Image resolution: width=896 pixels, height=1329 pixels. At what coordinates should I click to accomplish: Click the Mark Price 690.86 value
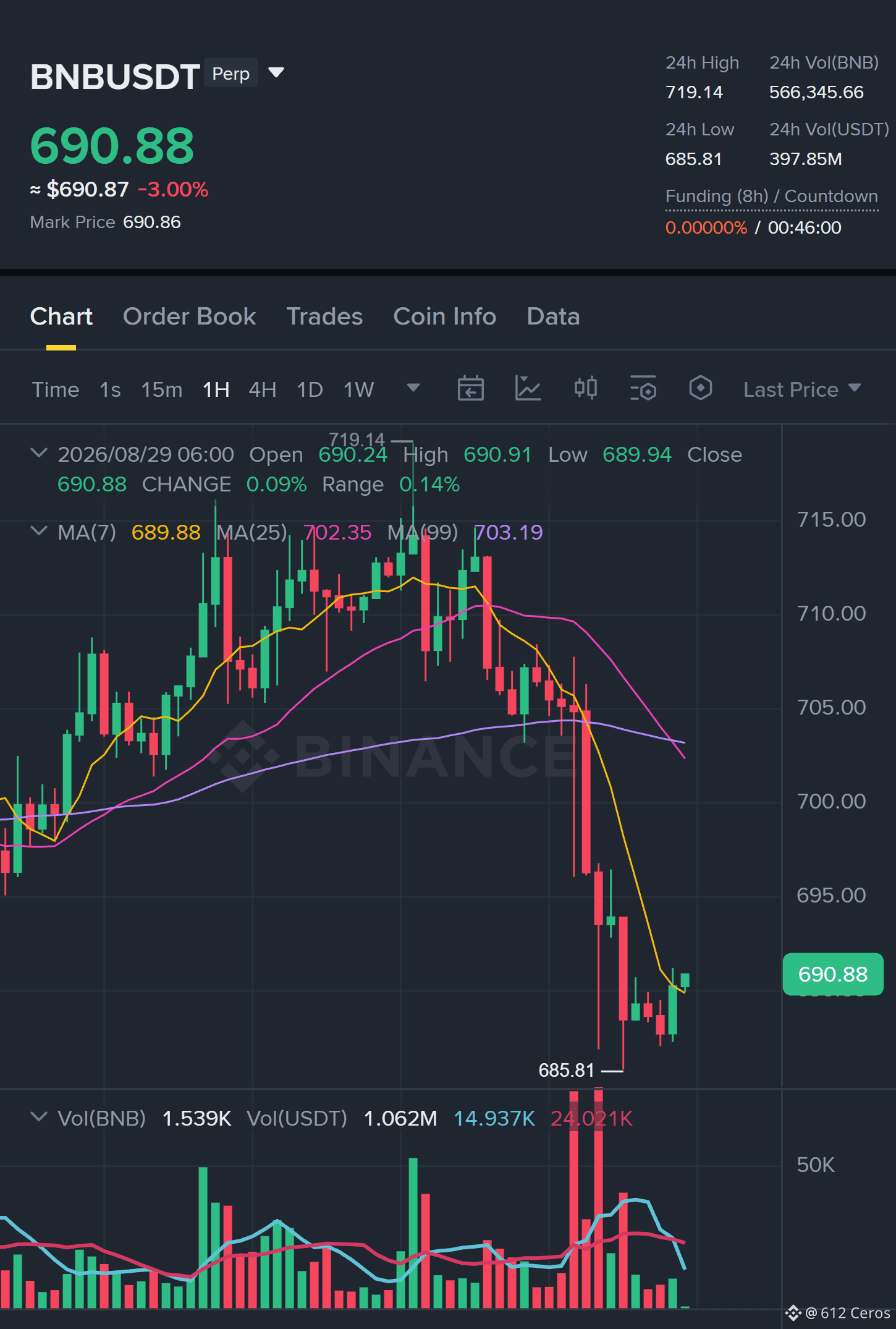coord(152,222)
